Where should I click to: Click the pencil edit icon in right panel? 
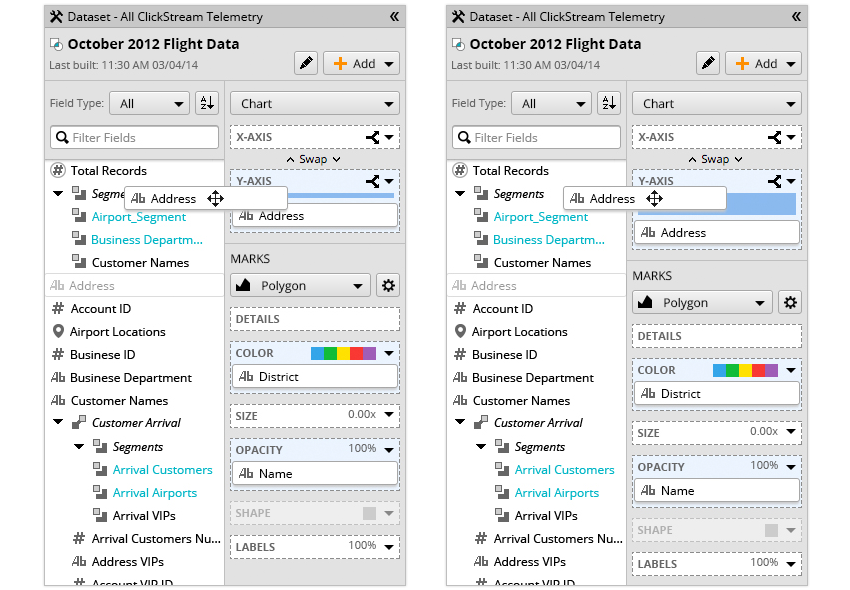(x=708, y=63)
